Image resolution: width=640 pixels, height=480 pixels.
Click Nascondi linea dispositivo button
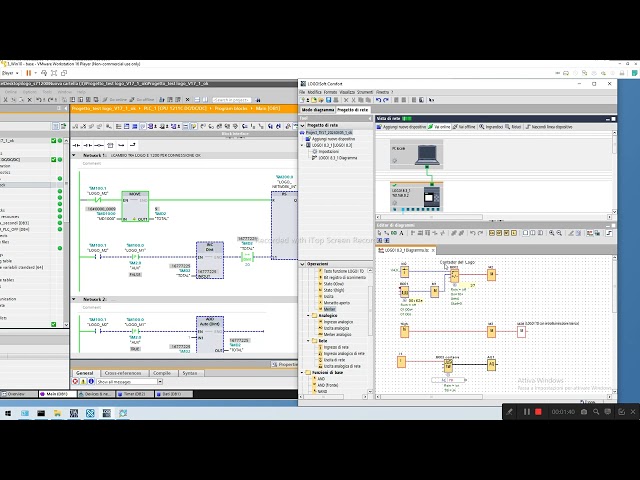549,127
